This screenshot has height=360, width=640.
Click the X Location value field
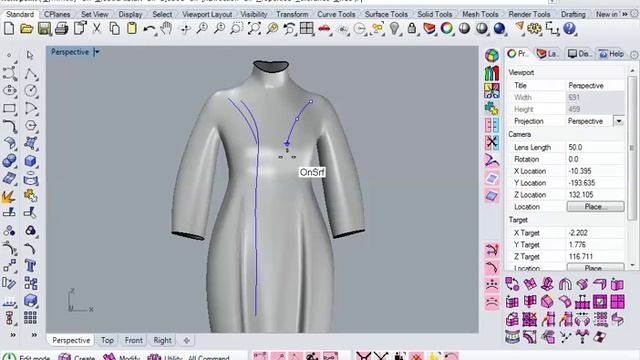(x=595, y=171)
